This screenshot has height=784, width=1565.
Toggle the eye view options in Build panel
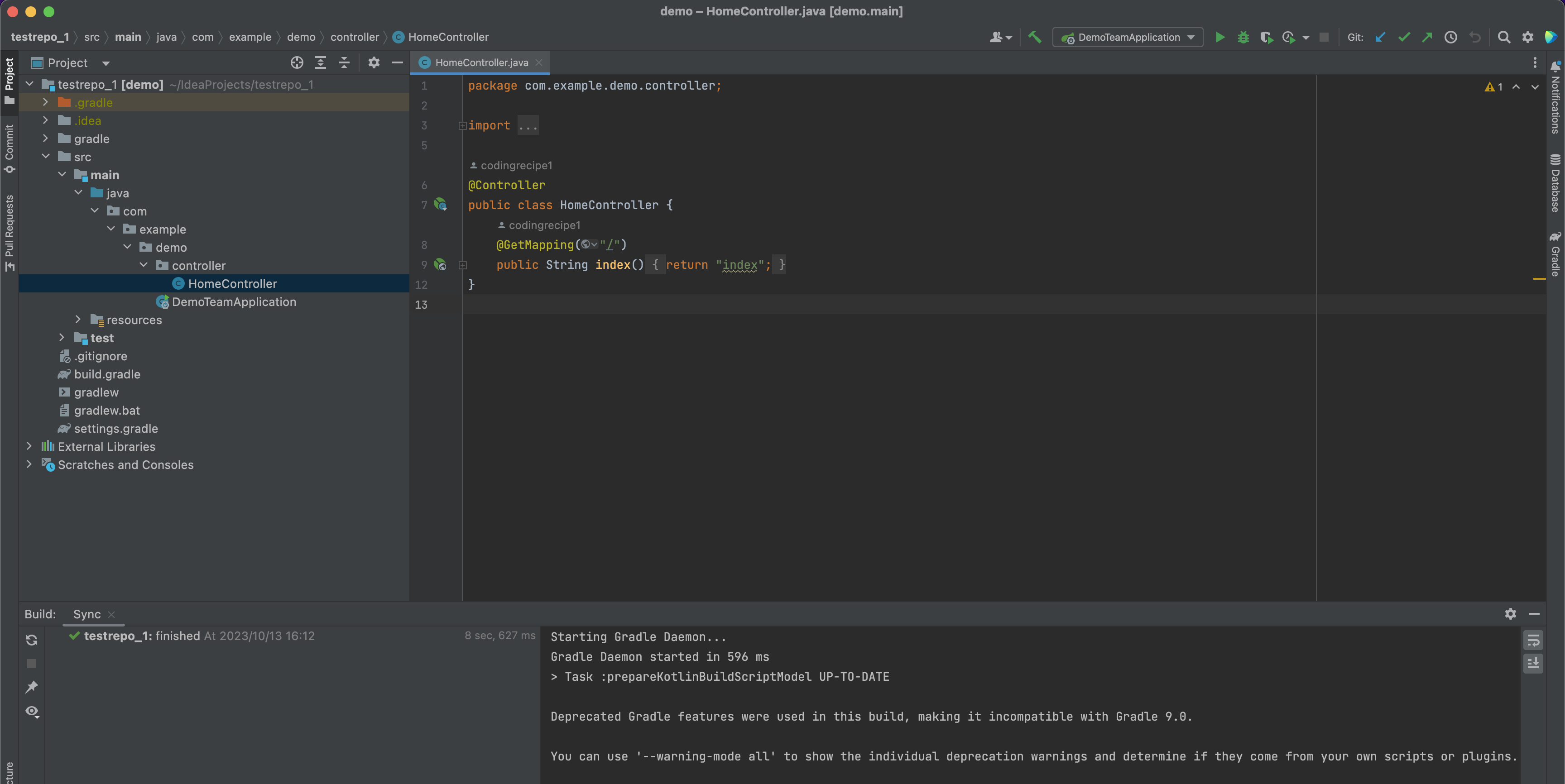click(x=32, y=711)
